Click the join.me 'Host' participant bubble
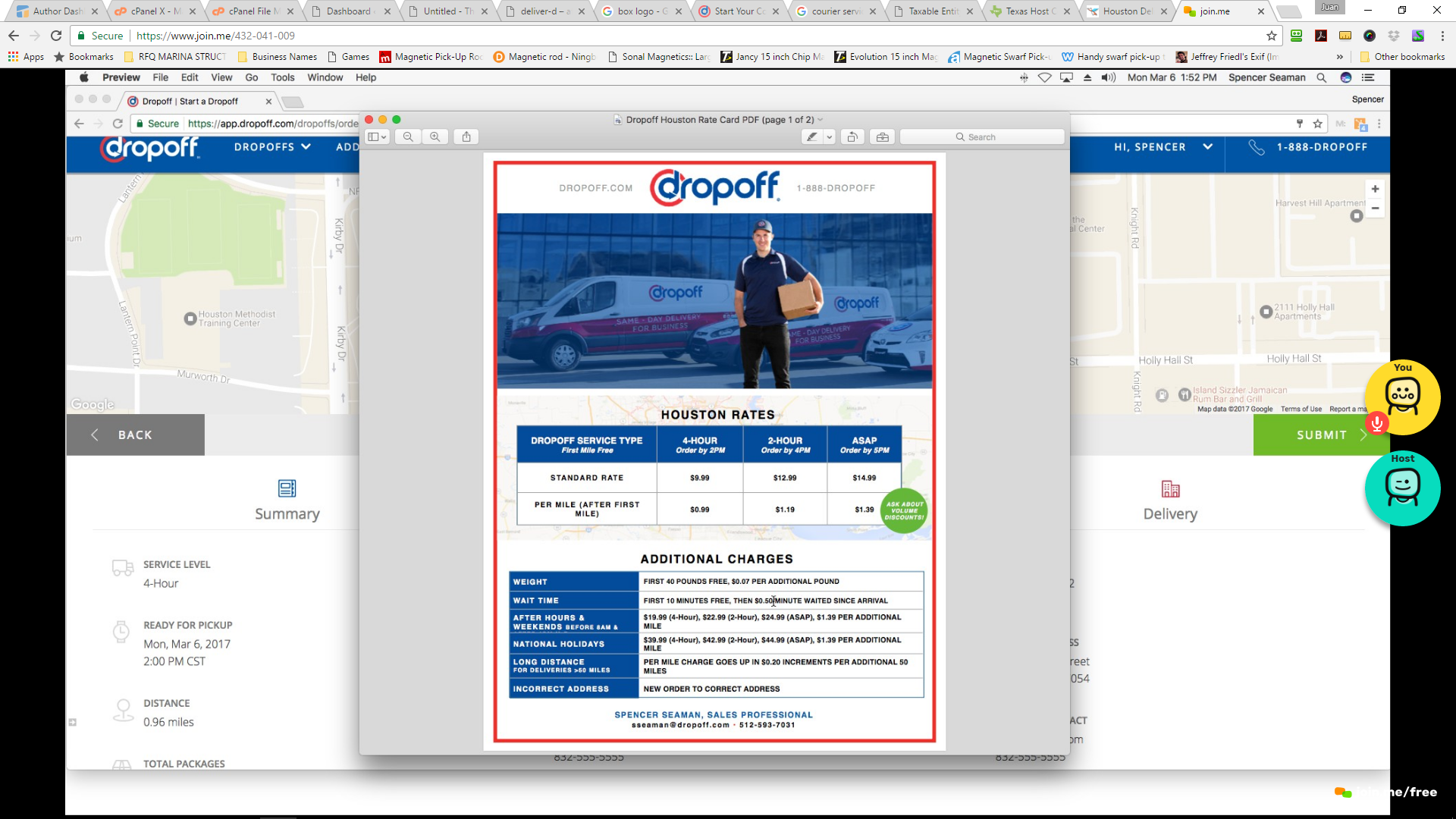1456x819 pixels. [1402, 488]
